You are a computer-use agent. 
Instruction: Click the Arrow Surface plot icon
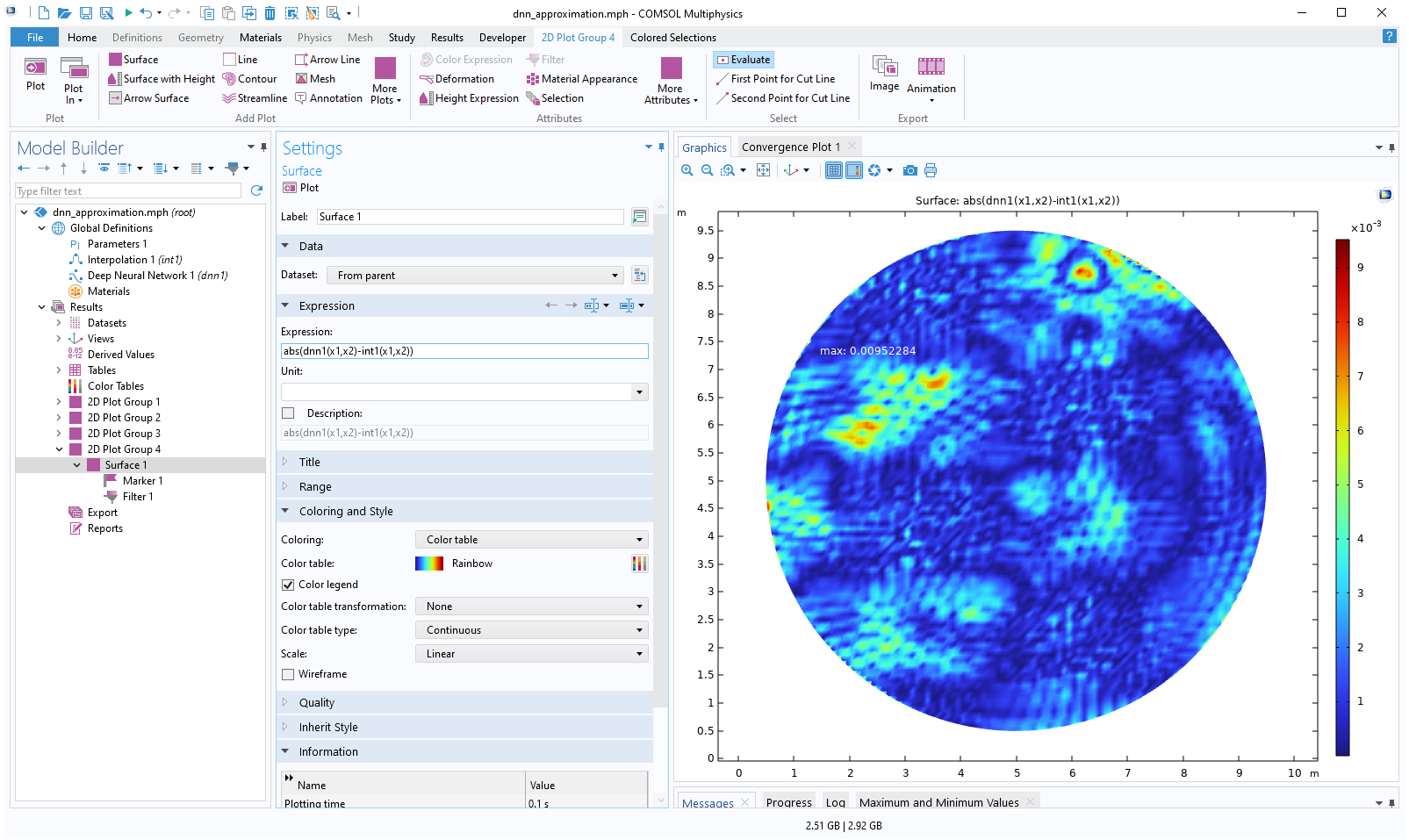[x=115, y=98]
